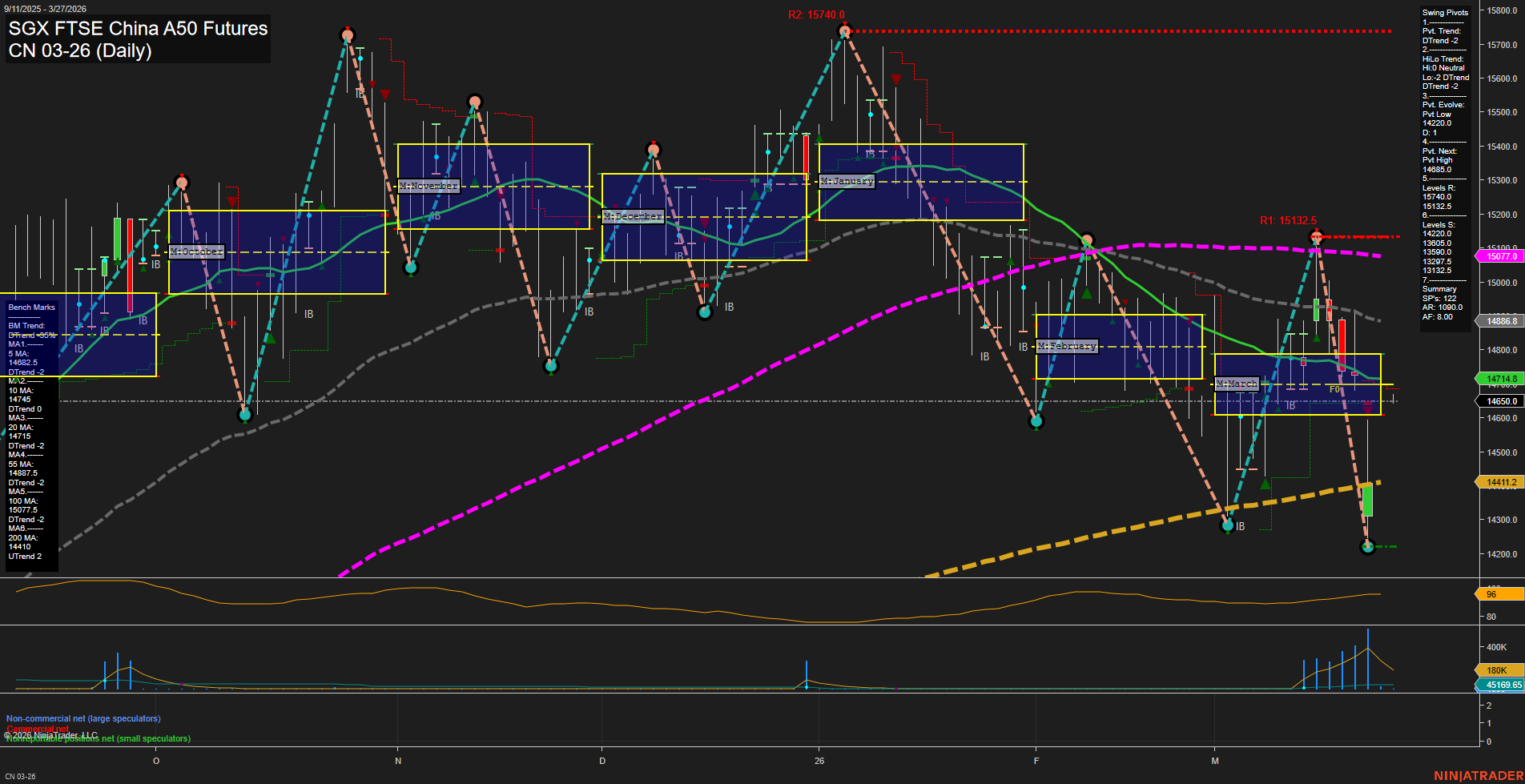Select the 100 MA value 15077.5
1525x784 pixels.
coord(23,510)
